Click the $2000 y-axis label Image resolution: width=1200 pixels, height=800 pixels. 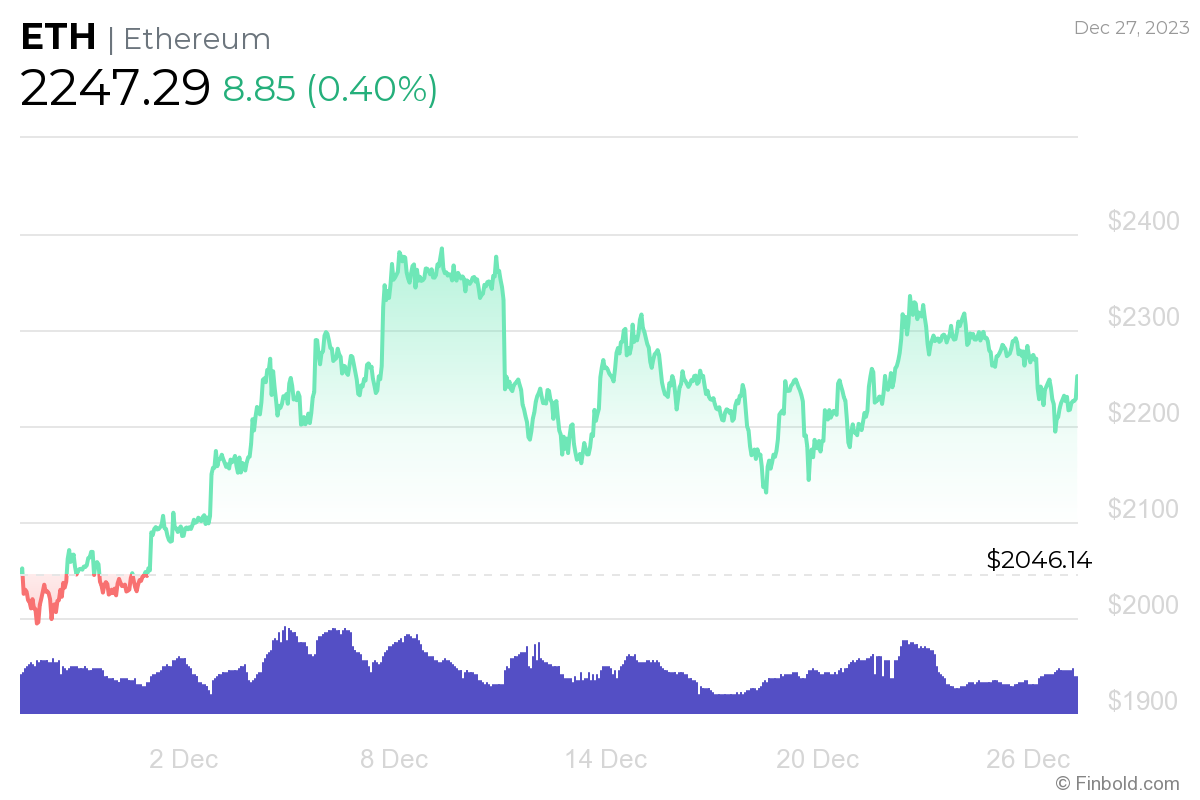(1143, 605)
